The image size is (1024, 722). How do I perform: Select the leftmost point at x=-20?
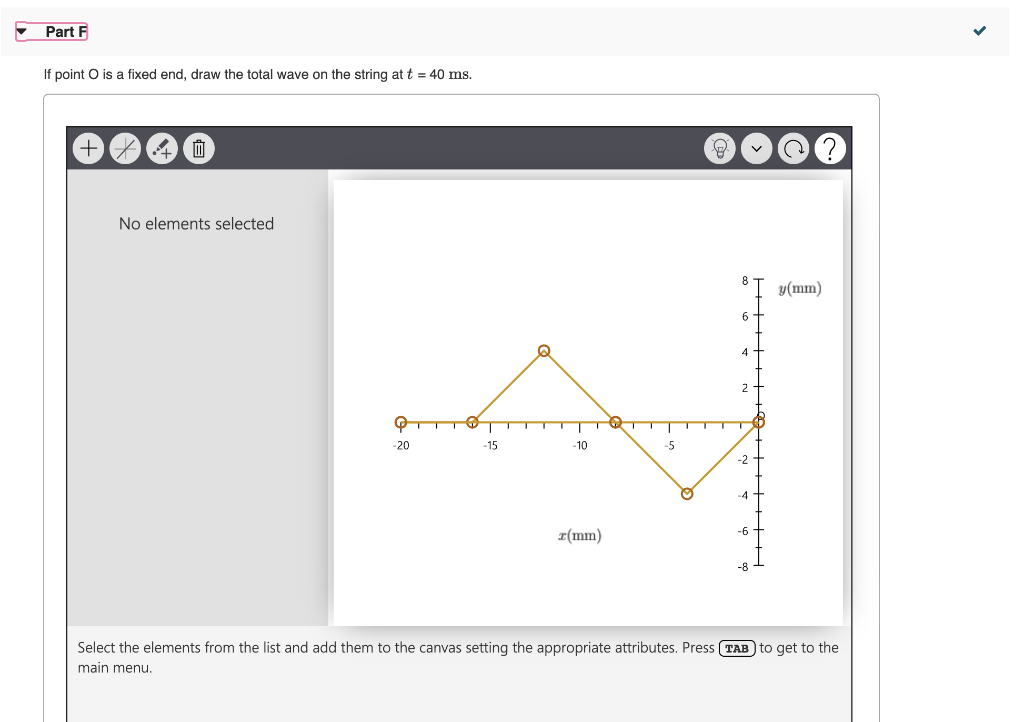coord(400,422)
